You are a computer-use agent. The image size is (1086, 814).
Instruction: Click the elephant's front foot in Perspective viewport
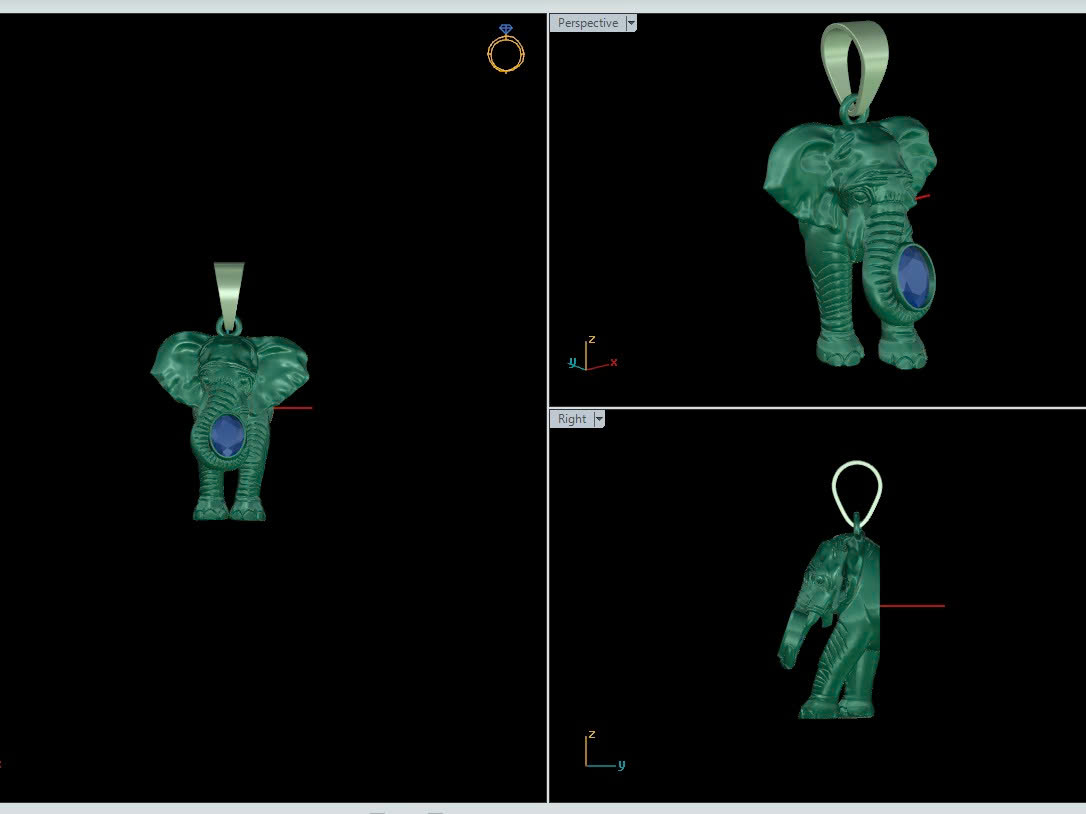click(839, 350)
